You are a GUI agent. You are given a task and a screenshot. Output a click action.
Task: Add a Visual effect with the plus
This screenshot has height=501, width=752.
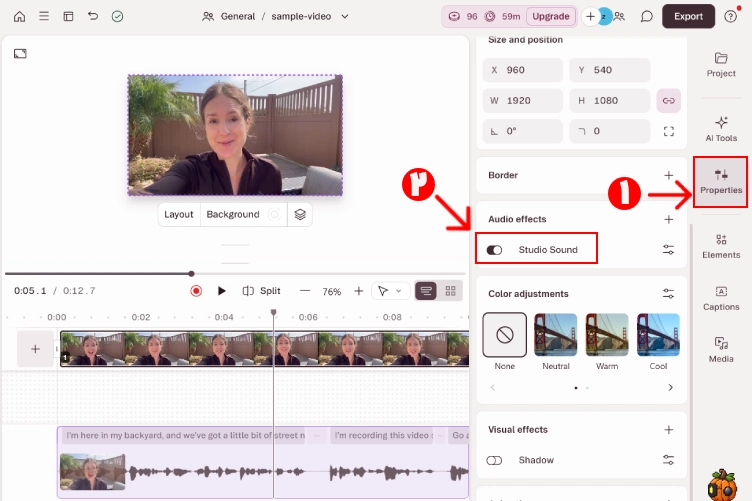pyautogui.click(x=669, y=430)
